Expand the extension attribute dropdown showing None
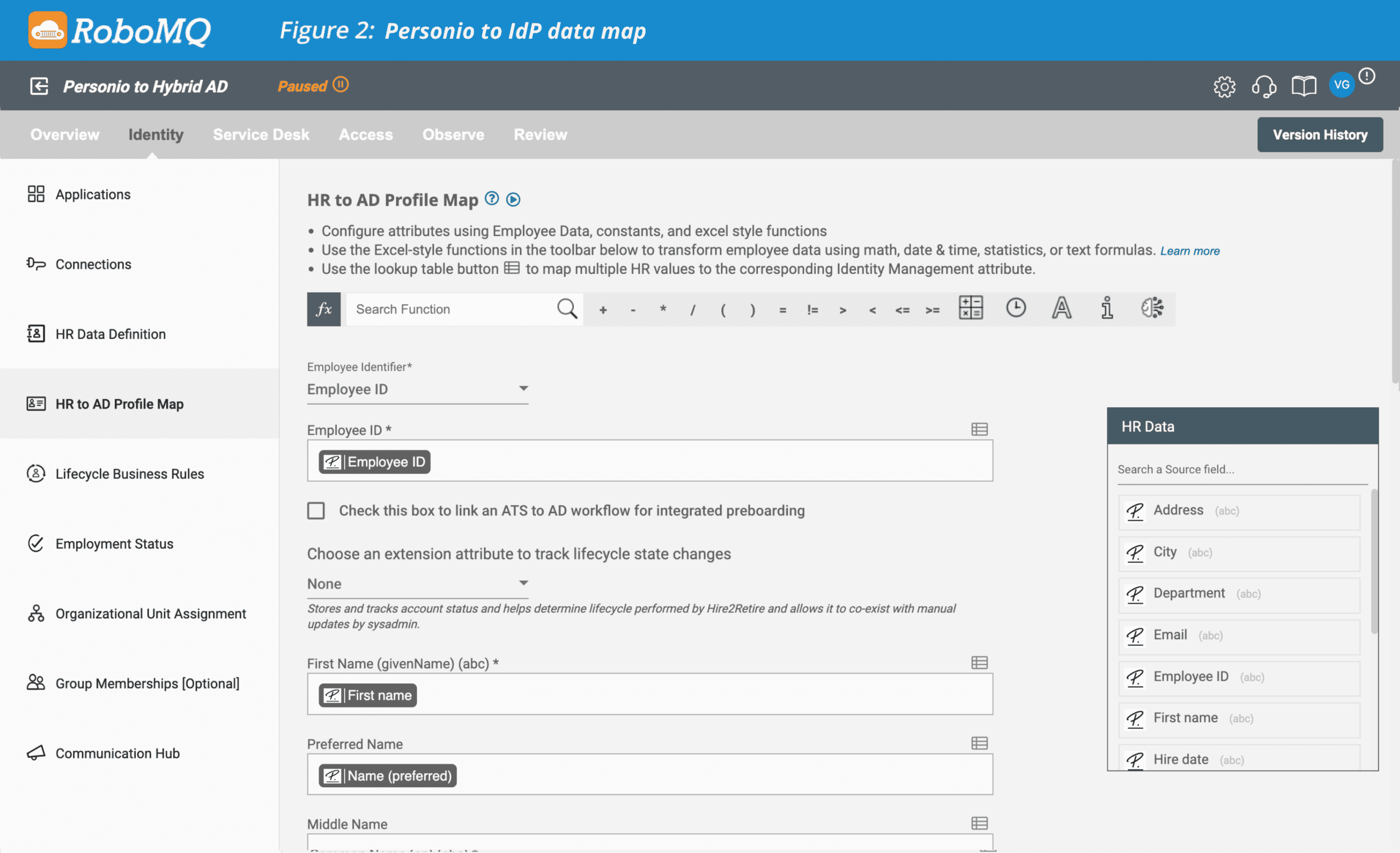Image resolution: width=1400 pixels, height=853 pixels. coord(523,583)
